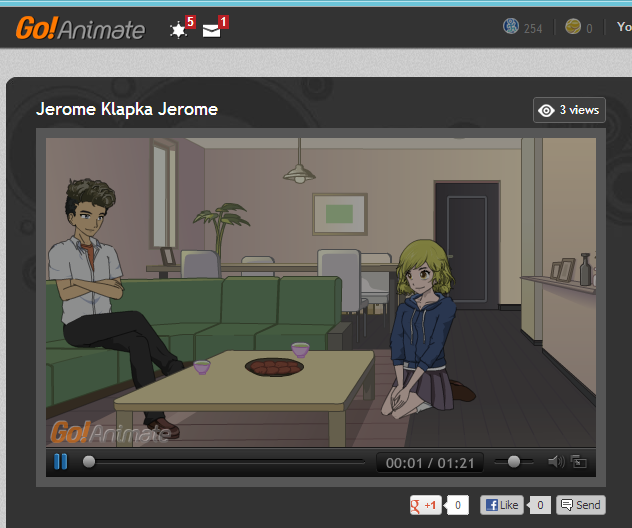Click the red badge 1 on messages

point(223,22)
